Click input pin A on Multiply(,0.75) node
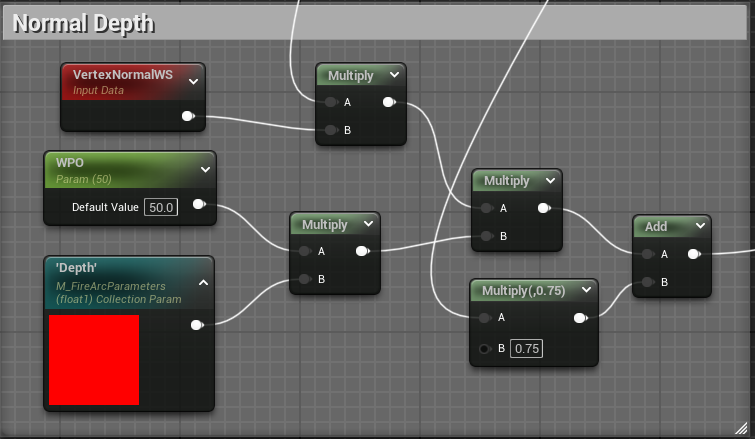Image resolution: width=755 pixels, height=439 pixels. point(486,318)
